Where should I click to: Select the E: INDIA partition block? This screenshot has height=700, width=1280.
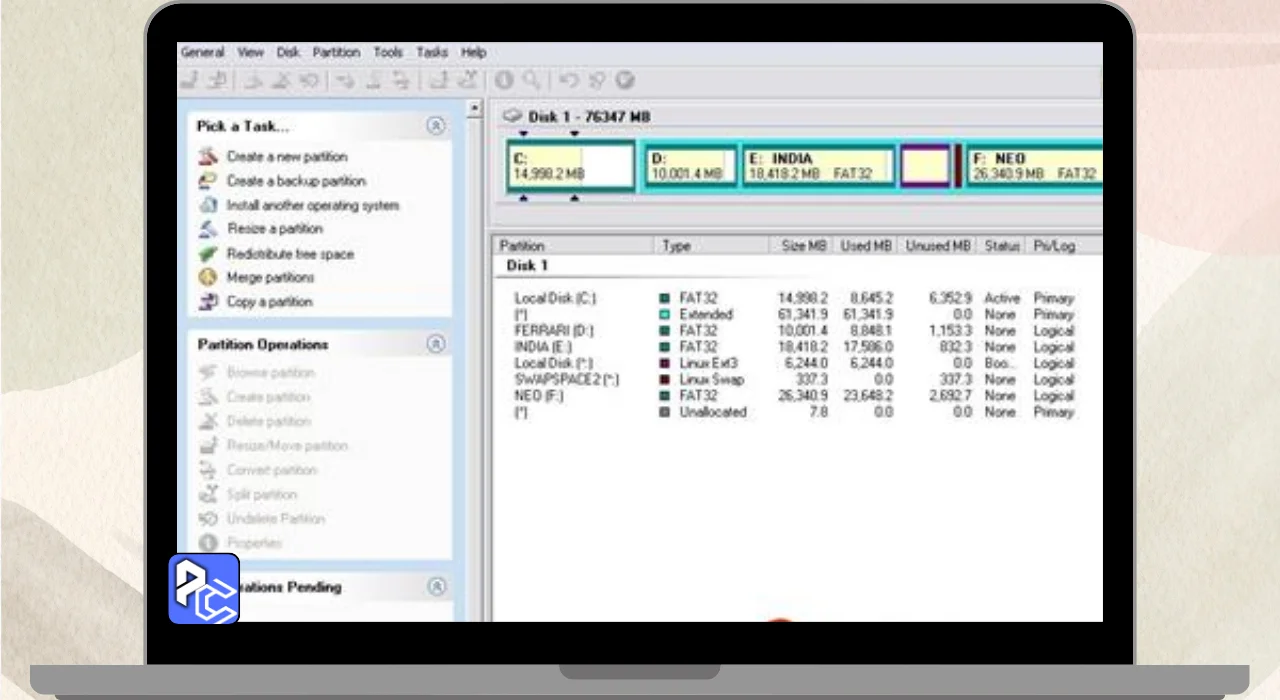coord(818,166)
